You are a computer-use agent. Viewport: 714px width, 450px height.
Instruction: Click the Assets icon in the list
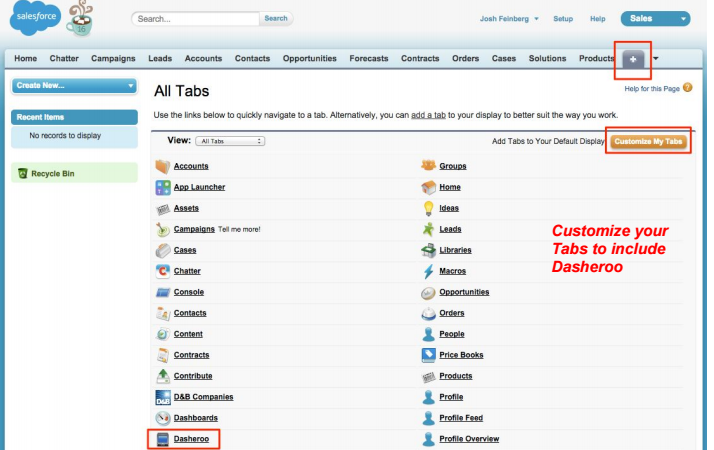coord(163,209)
